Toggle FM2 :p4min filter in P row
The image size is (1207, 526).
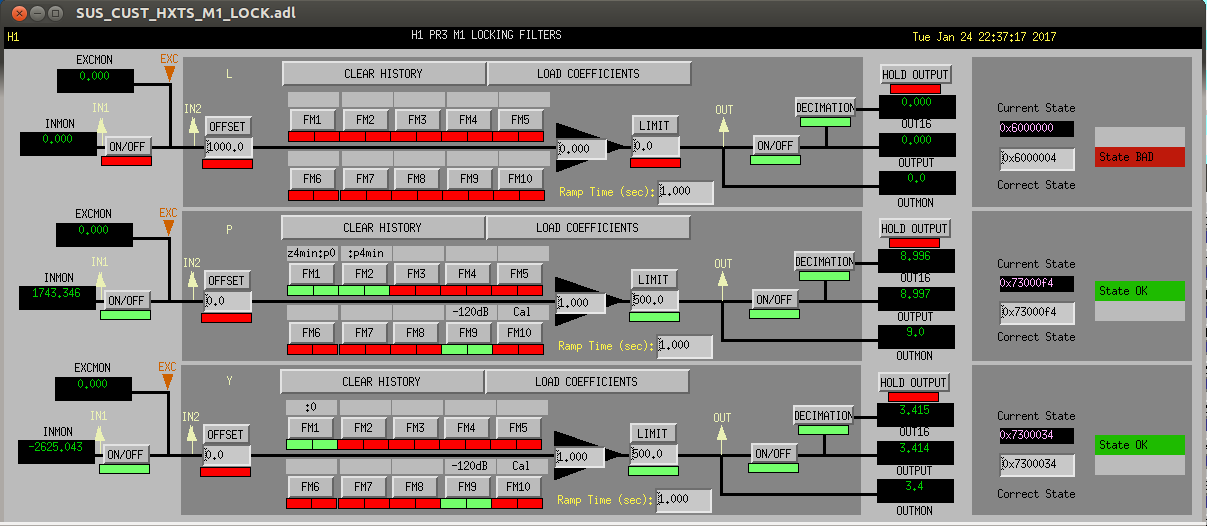tap(364, 274)
